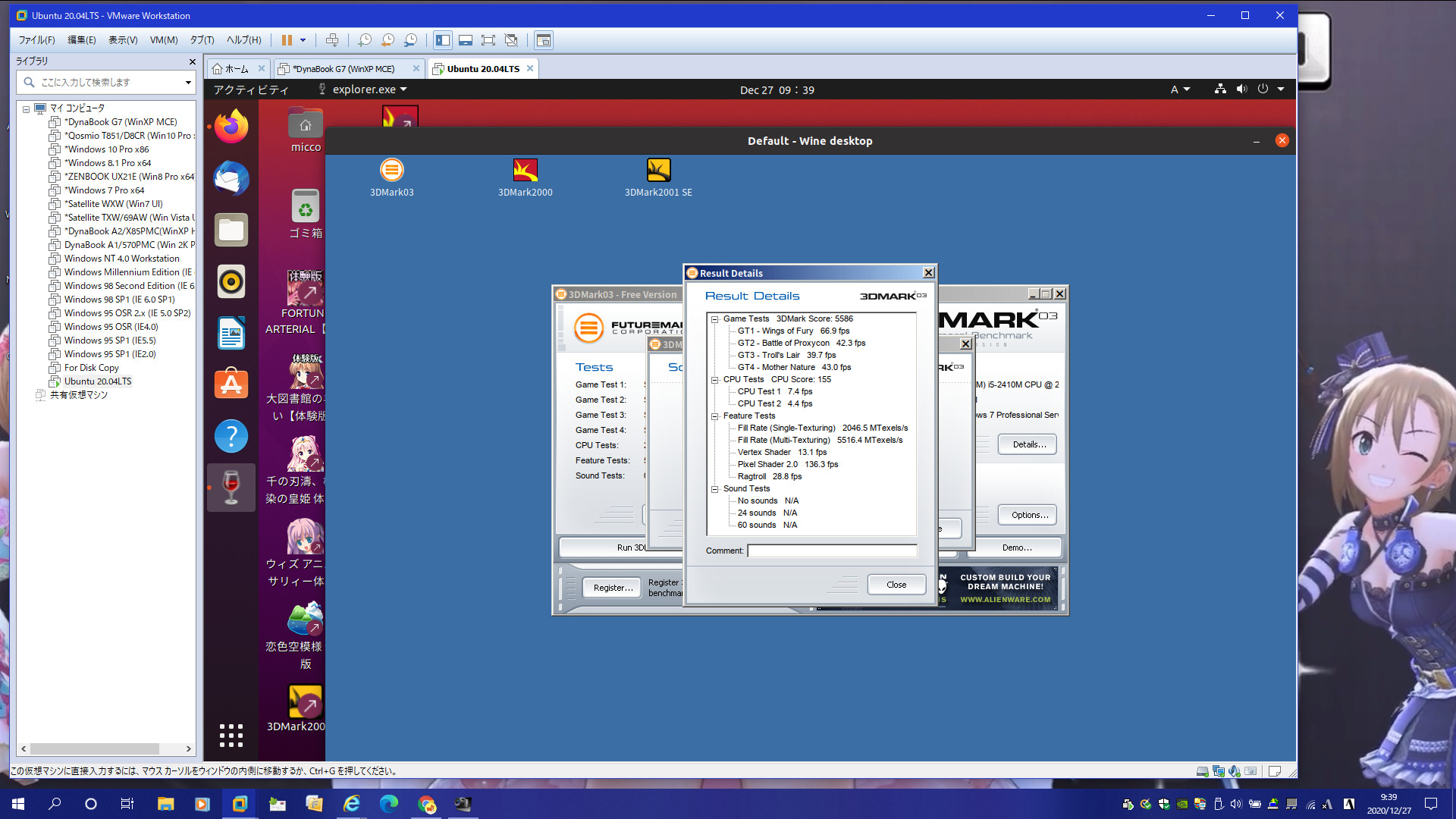Open 3DMark03 icon on Wine desktop
Viewport: 1456px width, 819px height.
392,177
